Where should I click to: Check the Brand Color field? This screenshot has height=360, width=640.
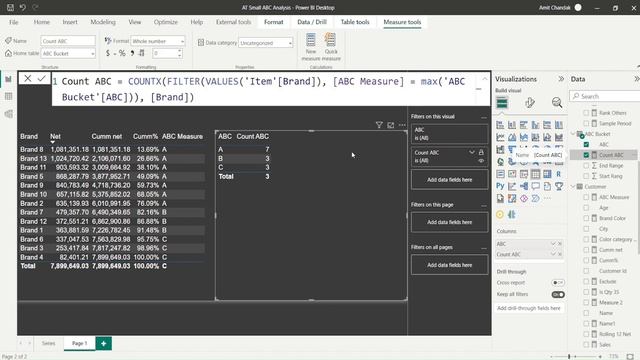(587, 218)
